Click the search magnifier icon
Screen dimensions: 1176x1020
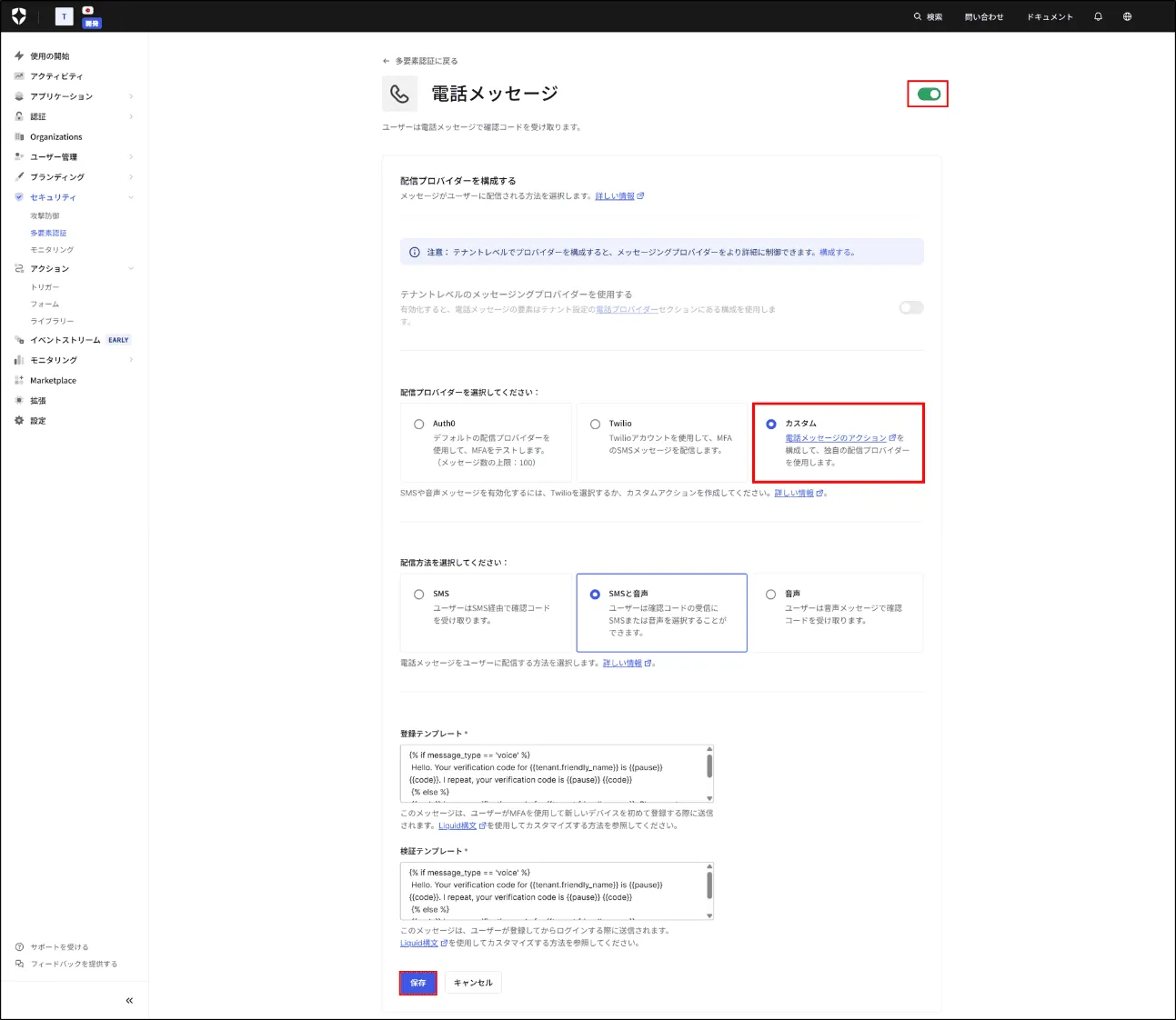coord(918,16)
